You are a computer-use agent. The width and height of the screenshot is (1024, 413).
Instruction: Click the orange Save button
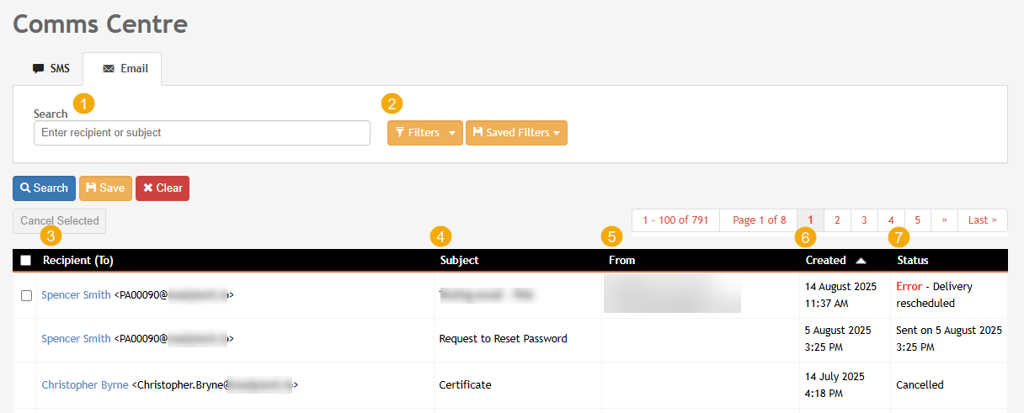click(105, 188)
